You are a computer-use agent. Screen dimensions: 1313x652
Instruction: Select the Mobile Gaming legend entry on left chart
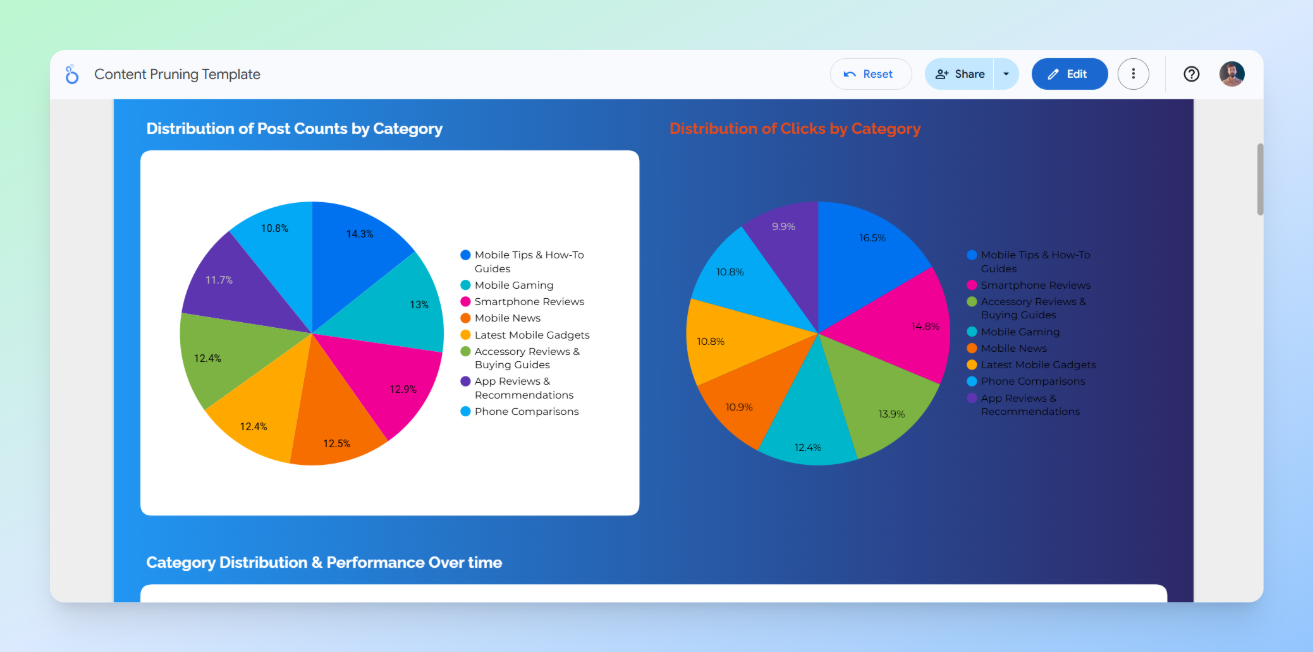513,285
